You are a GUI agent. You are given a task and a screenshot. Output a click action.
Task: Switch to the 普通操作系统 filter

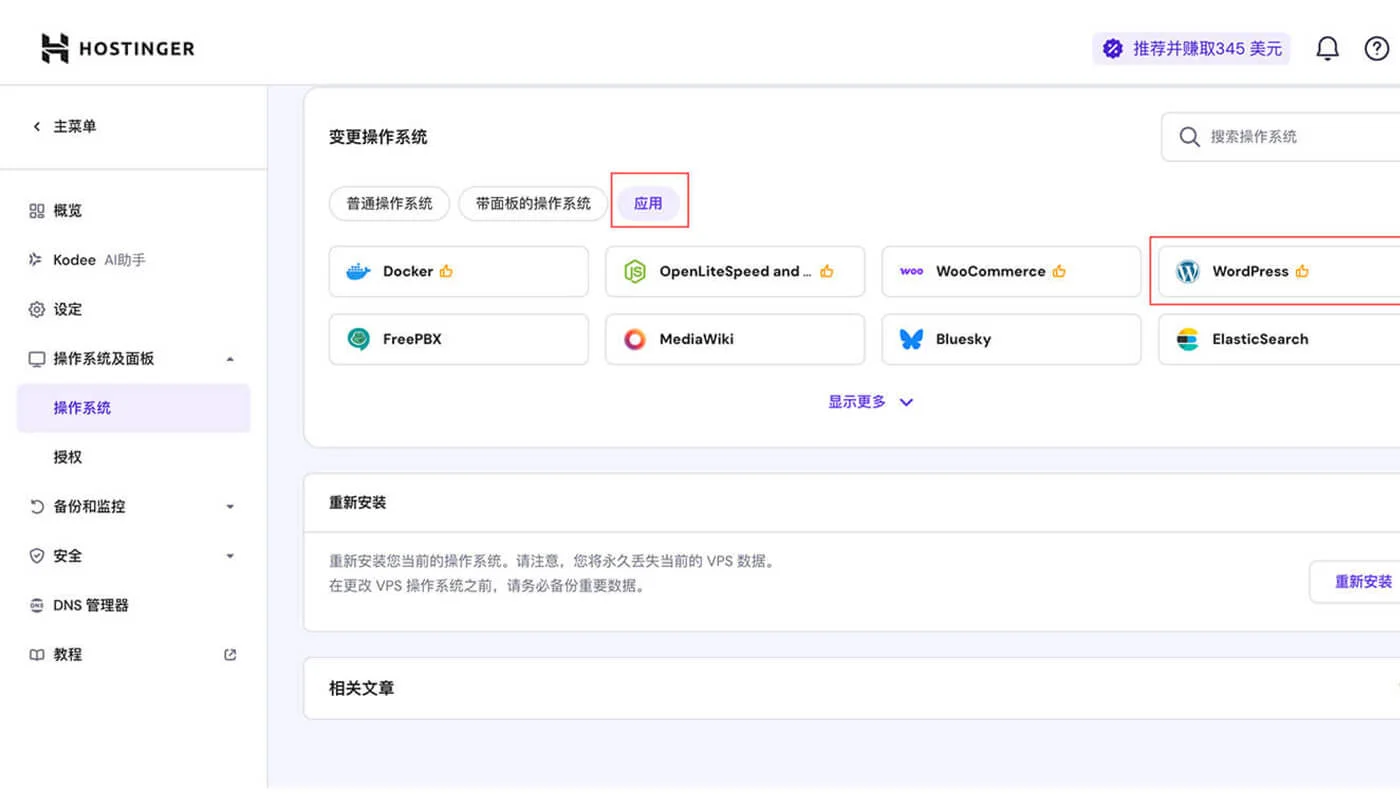[x=389, y=203]
